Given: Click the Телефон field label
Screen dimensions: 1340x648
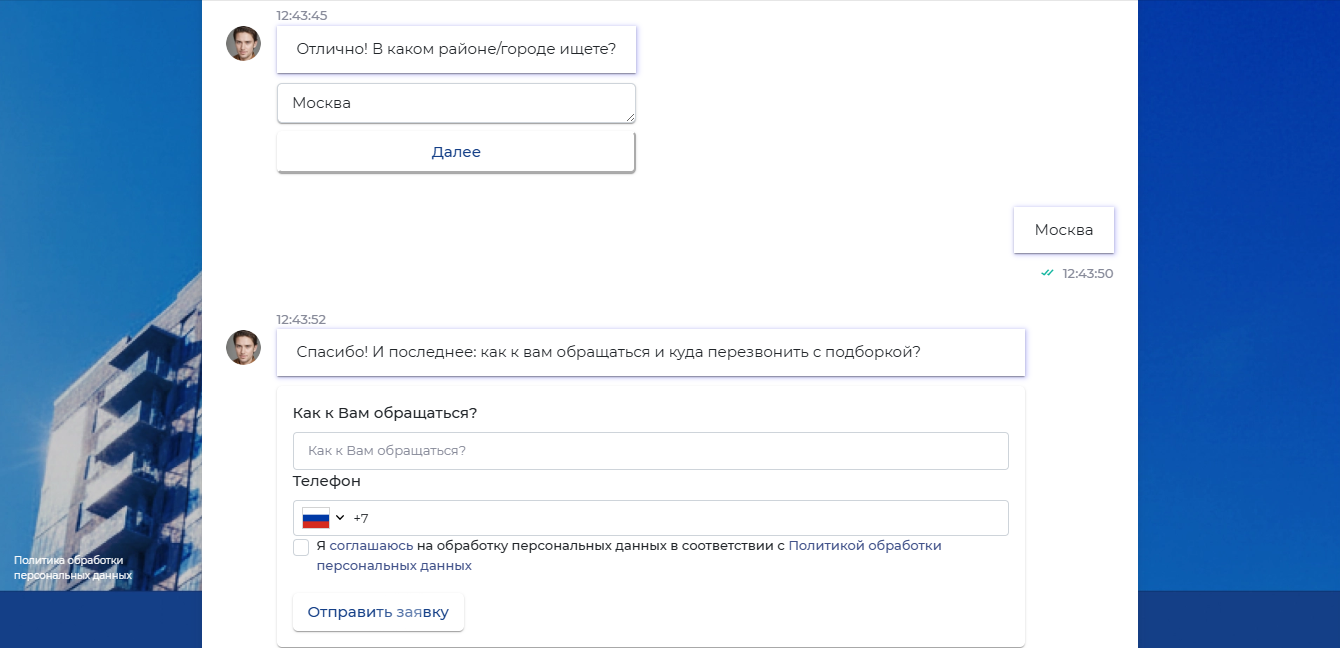Looking at the screenshot, I should click(x=327, y=481).
